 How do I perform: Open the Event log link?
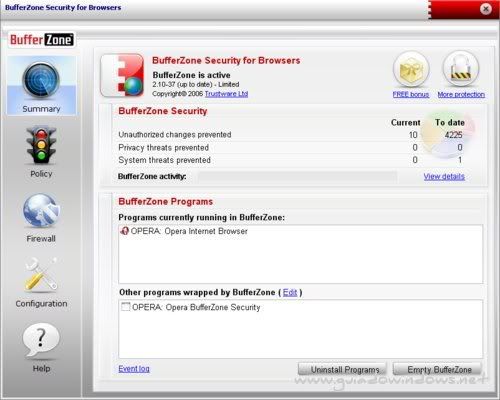click(134, 369)
